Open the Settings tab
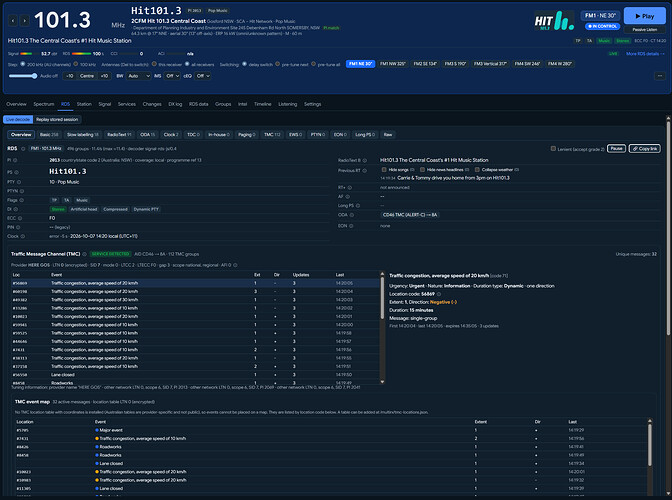 click(312, 104)
